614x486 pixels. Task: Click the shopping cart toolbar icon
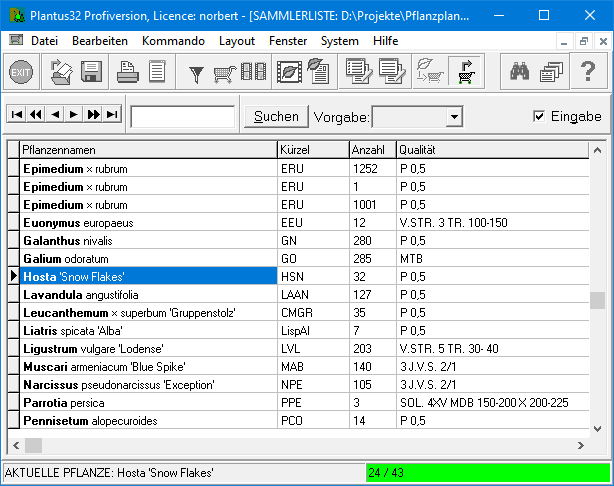click(225, 72)
